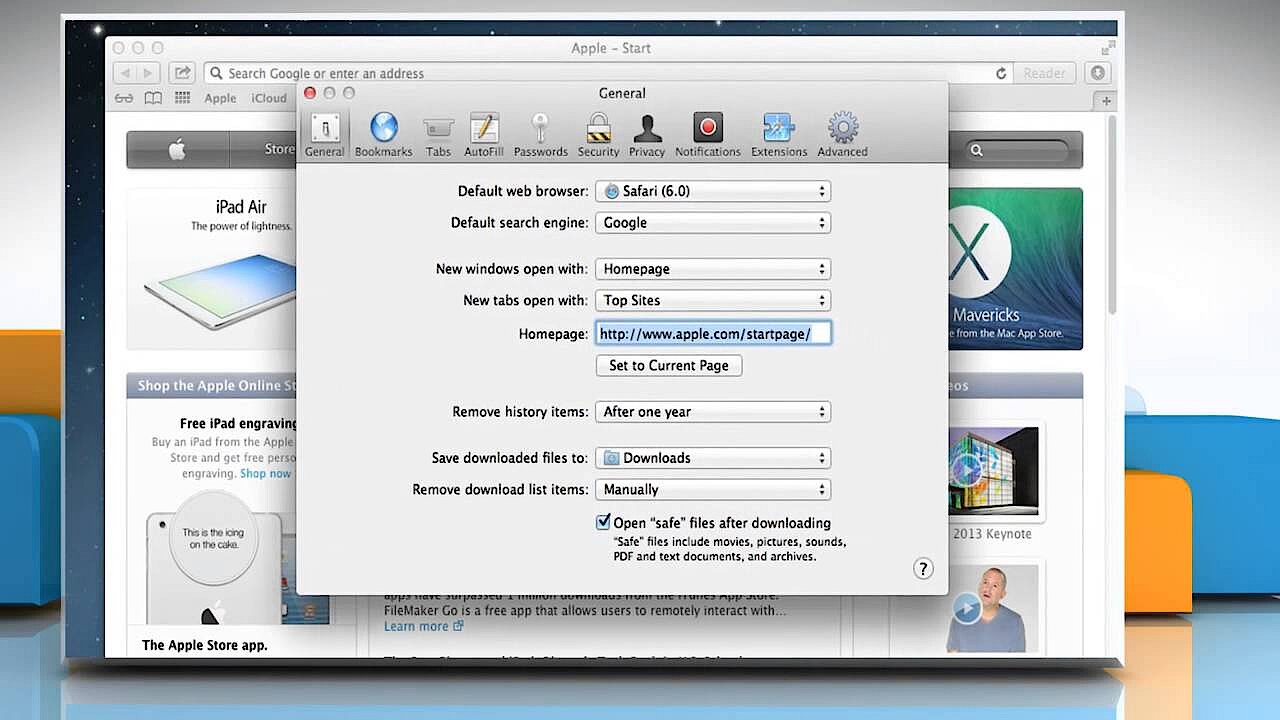Reload the page with the refresh icon
The height and width of the screenshot is (720, 1280).
pyautogui.click(x=1001, y=73)
